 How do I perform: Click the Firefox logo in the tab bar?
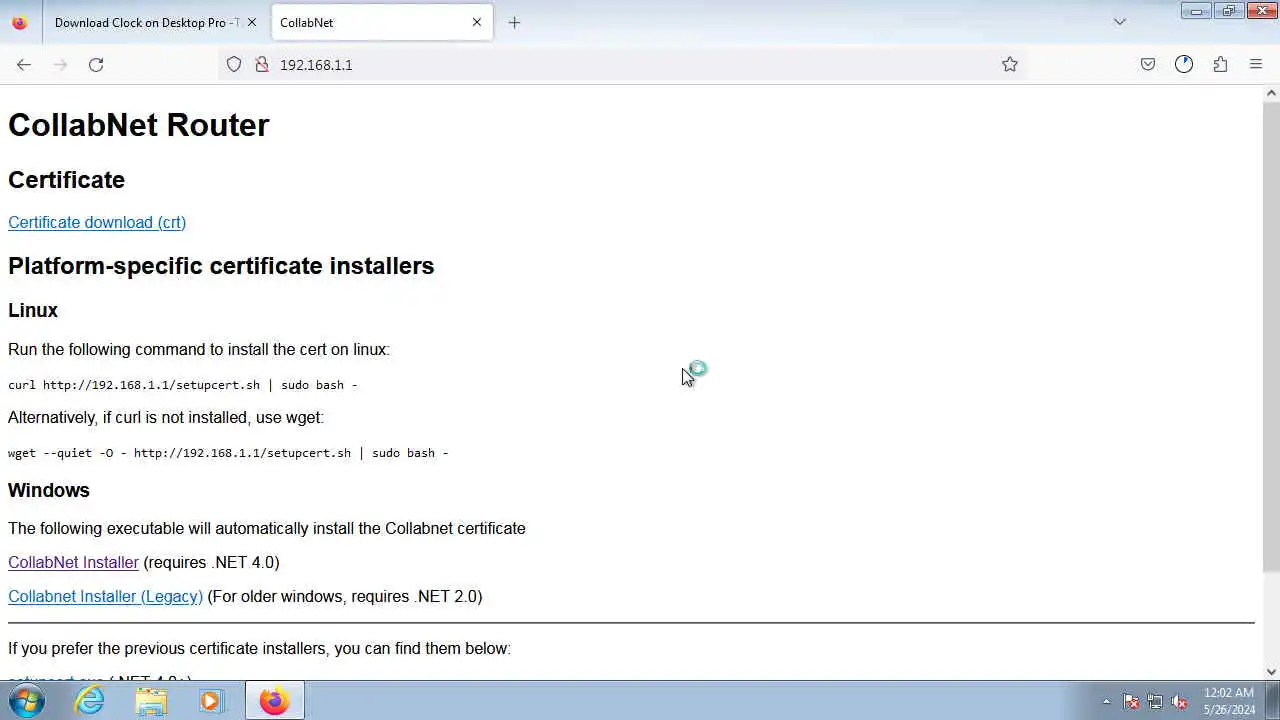coord(19,22)
